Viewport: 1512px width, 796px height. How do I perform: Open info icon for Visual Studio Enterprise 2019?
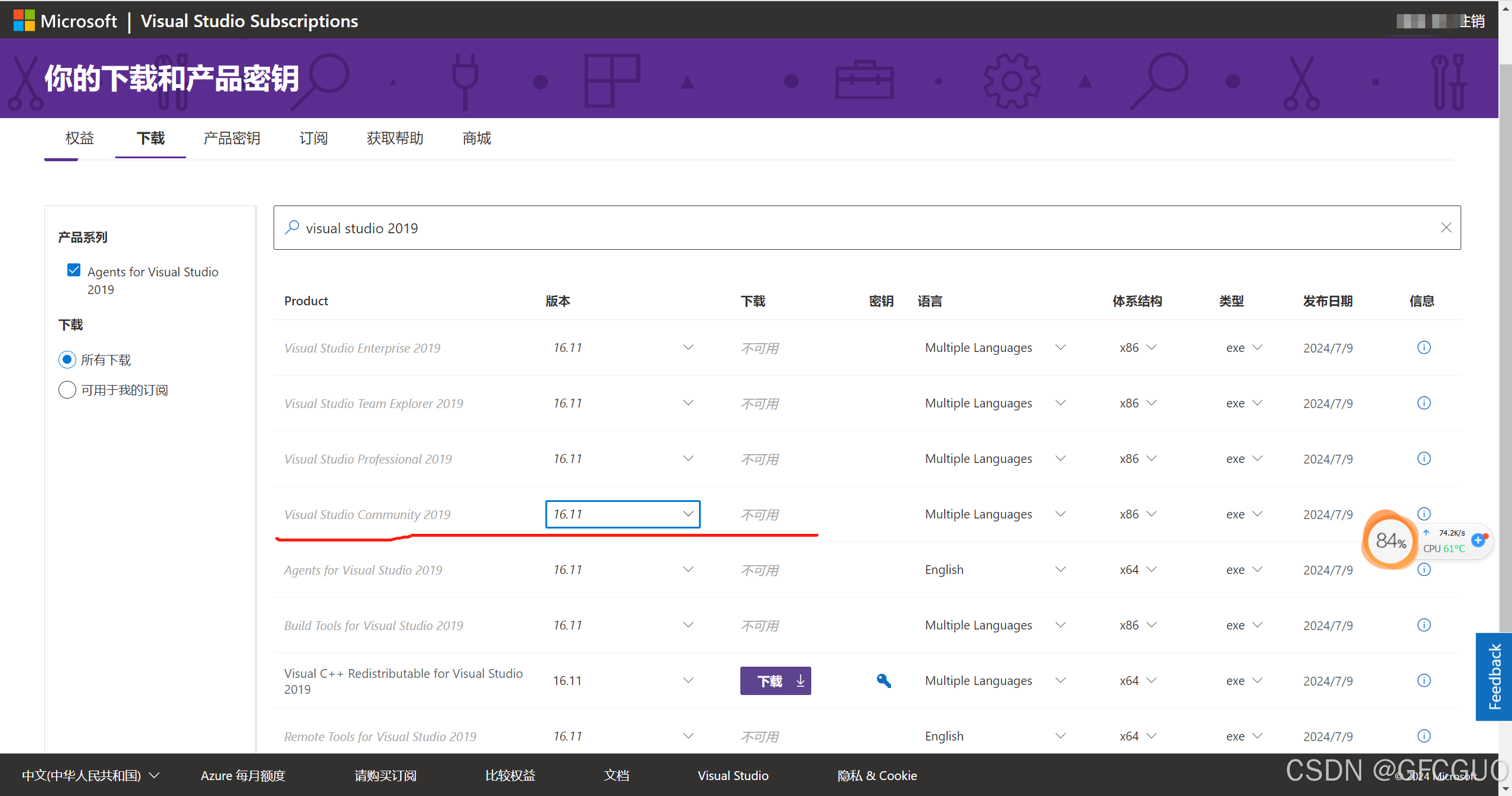pos(1424,347)
